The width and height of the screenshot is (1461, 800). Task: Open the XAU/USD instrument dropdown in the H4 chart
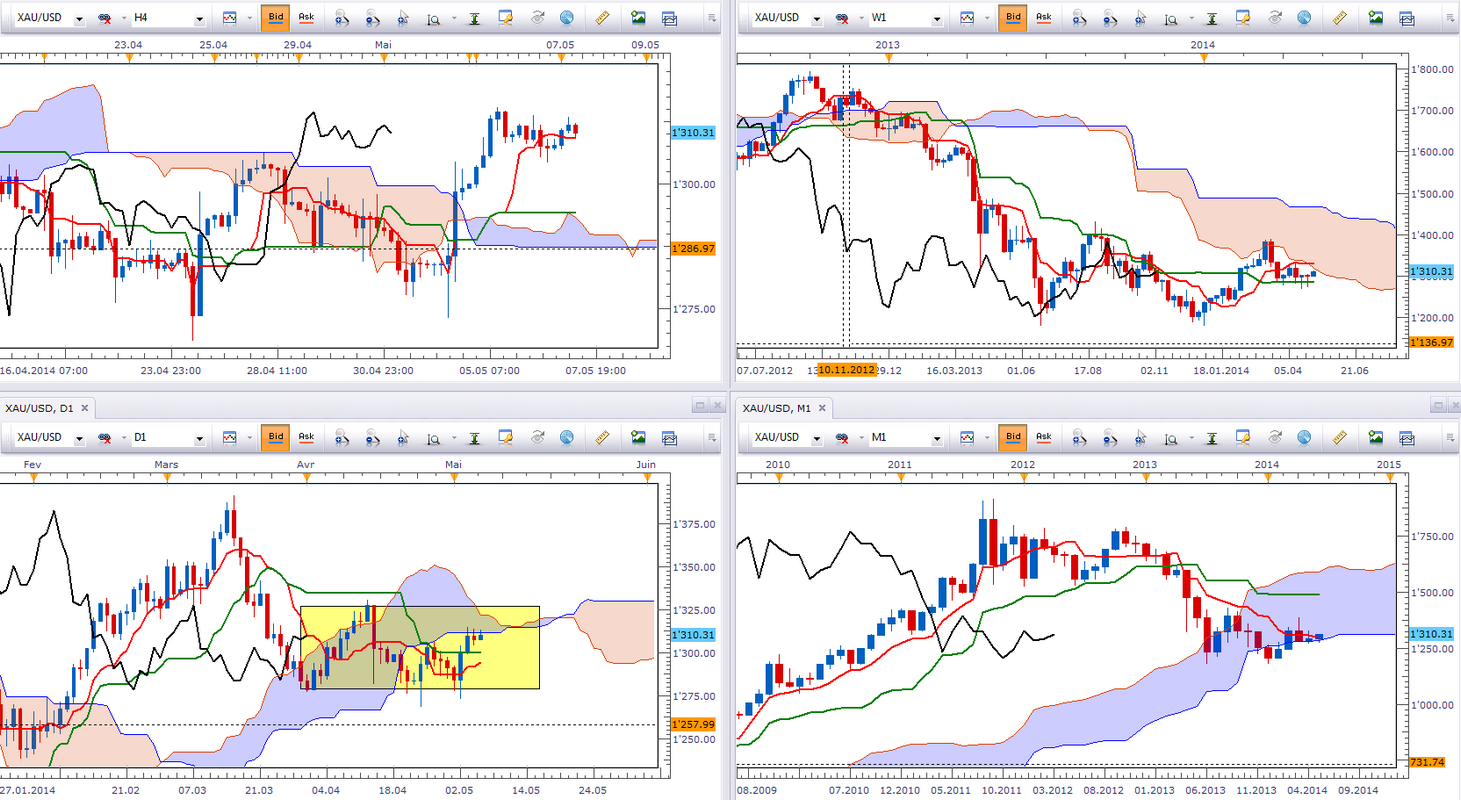(x=79, y=18)
